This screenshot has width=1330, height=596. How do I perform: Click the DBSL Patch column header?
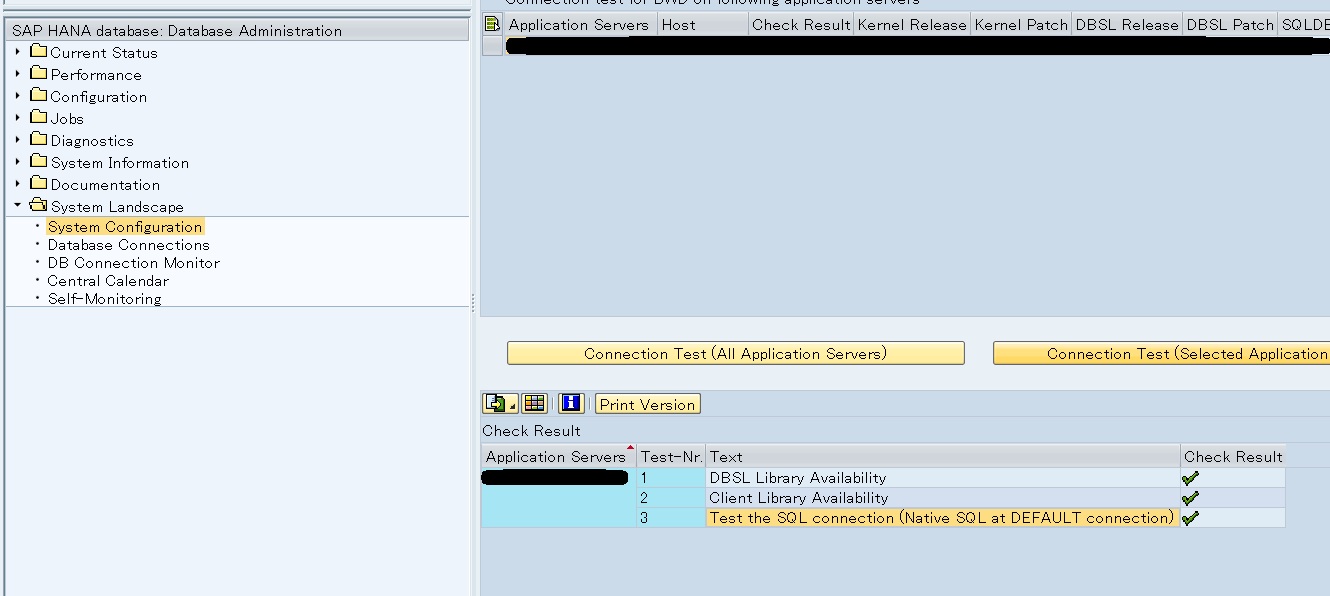click(1230, 25)
